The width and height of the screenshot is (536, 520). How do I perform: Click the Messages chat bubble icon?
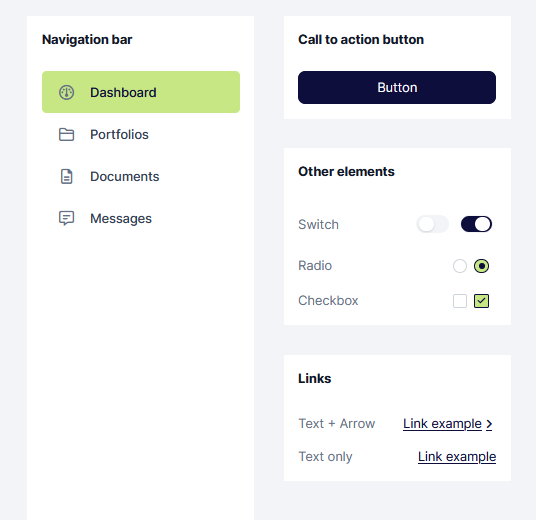(66, 218)
